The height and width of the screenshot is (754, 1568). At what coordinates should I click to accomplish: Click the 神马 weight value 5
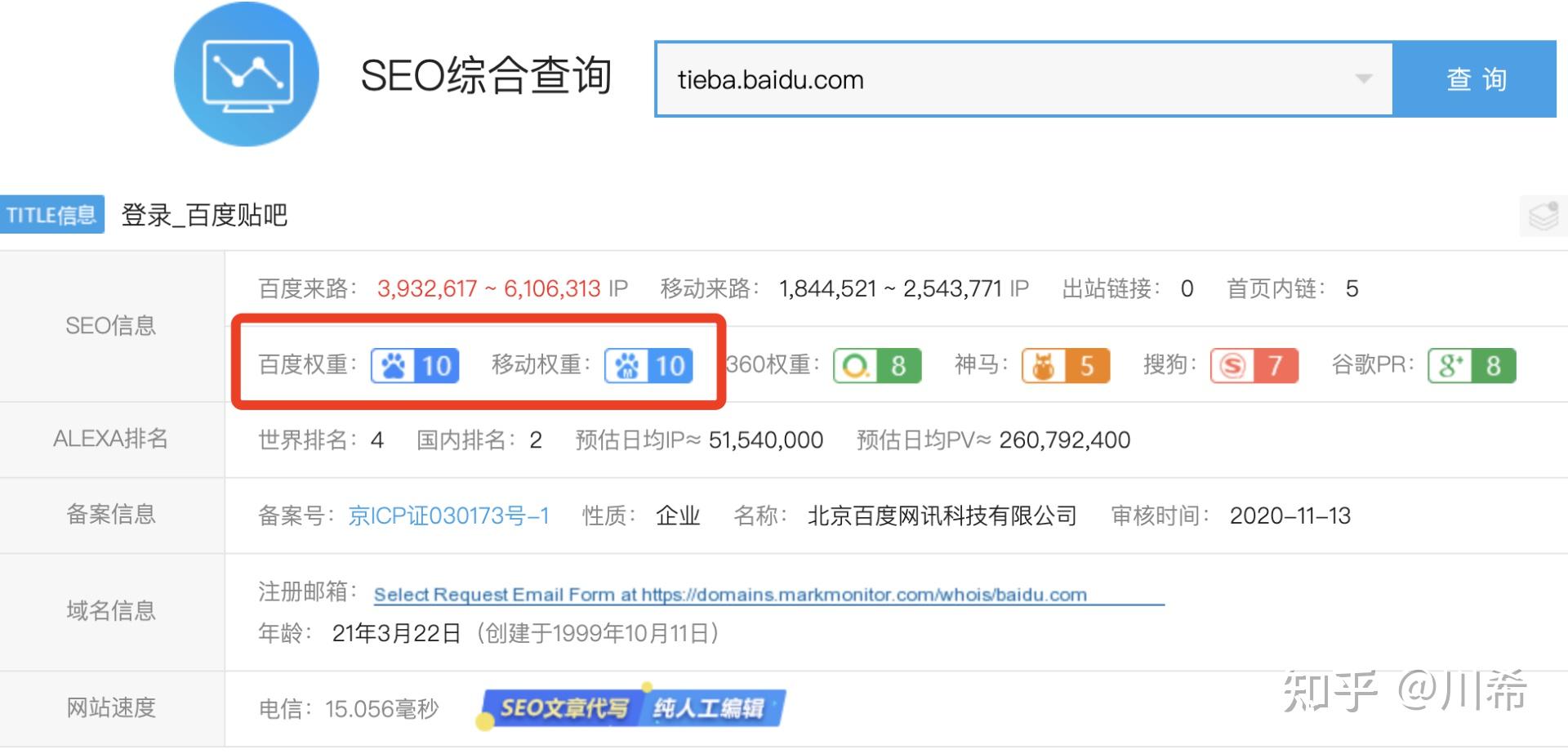(1087, 366)
